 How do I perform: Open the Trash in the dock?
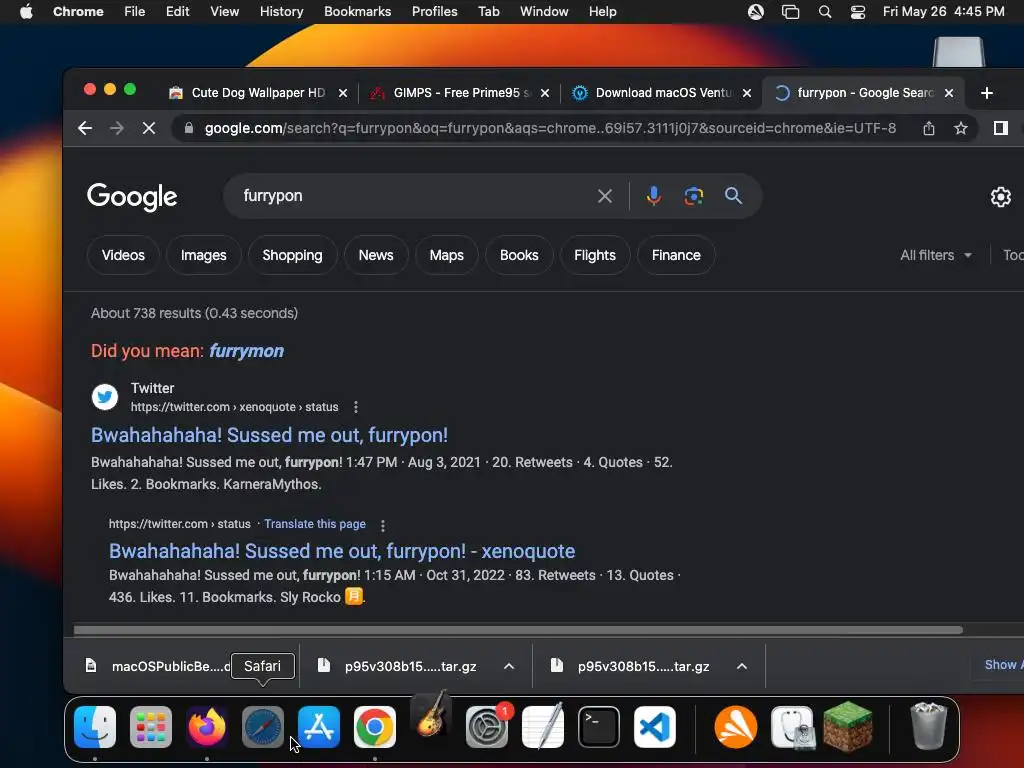click(928, 727)
